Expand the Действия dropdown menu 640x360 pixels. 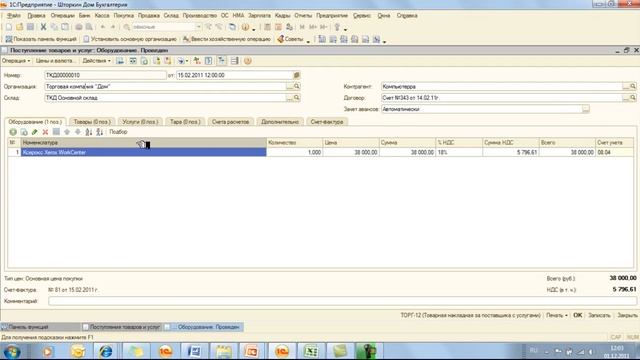(96, 61)
